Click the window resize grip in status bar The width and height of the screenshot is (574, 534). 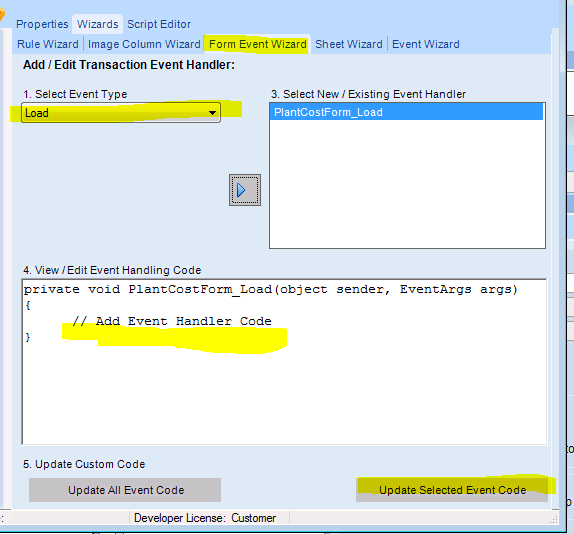[x=554, y=519]
